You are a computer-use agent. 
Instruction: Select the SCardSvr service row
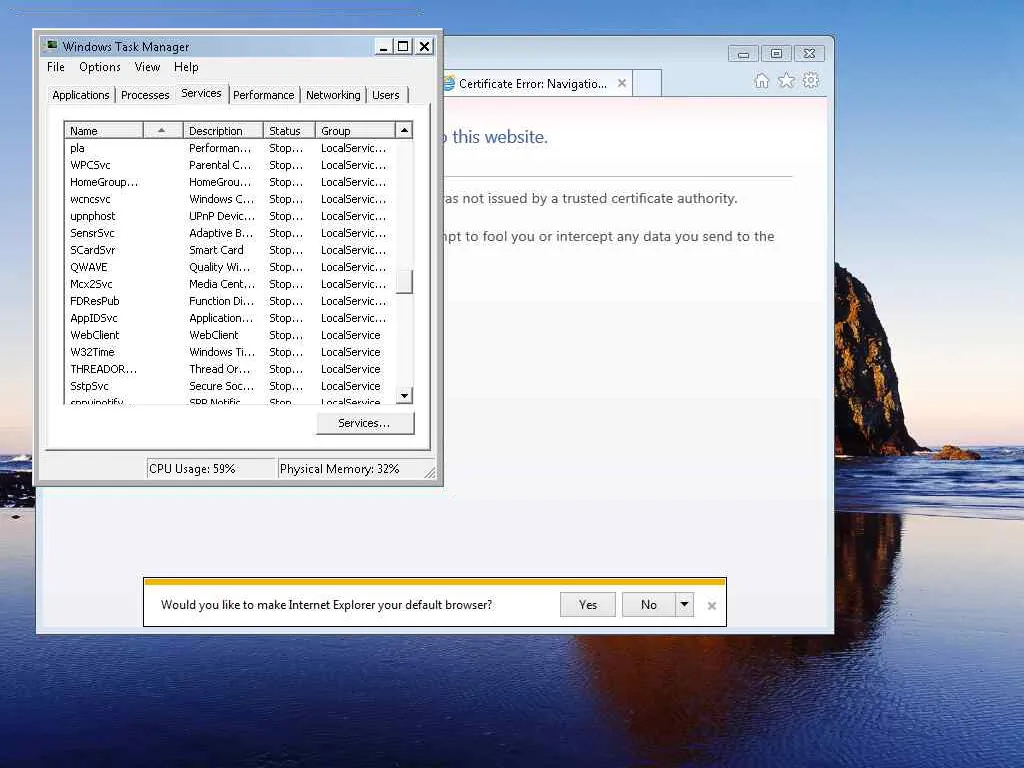[230, 250]
